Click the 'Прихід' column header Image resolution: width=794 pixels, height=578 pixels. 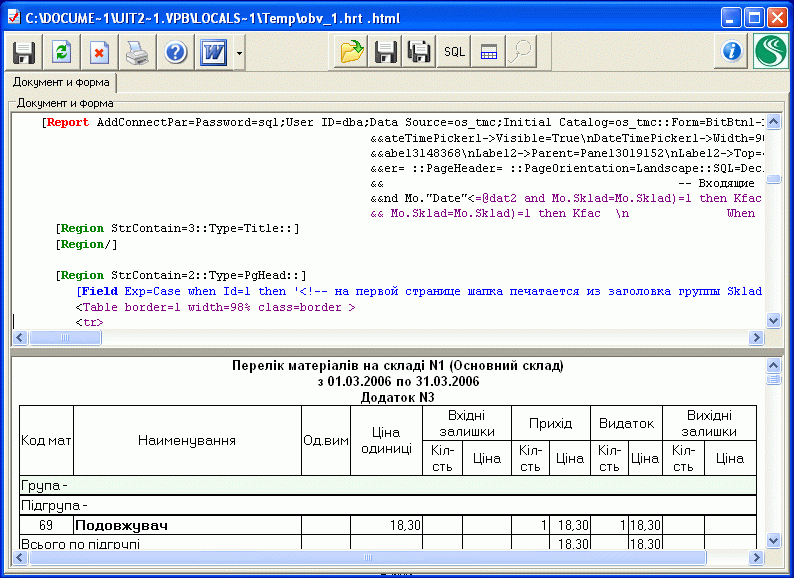pos(550,423)
